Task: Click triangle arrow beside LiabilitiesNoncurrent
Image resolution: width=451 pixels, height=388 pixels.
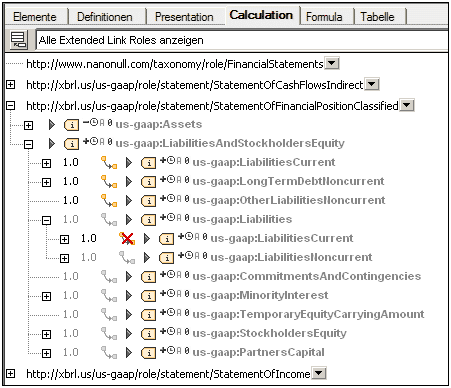Action: tap(147, 258)
